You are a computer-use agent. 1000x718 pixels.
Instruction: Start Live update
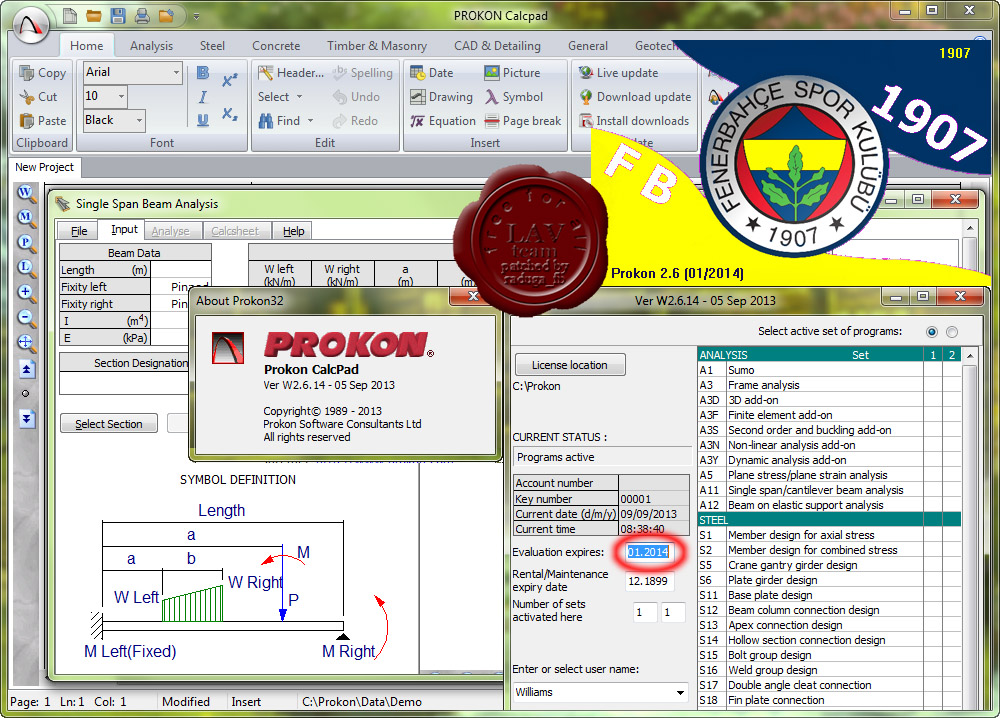click(x=618, y=73)
